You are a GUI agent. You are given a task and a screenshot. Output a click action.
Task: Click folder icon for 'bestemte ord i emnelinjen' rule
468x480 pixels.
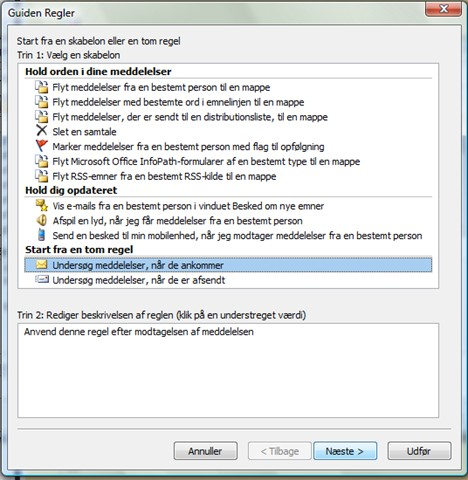[x=42, y=102]
